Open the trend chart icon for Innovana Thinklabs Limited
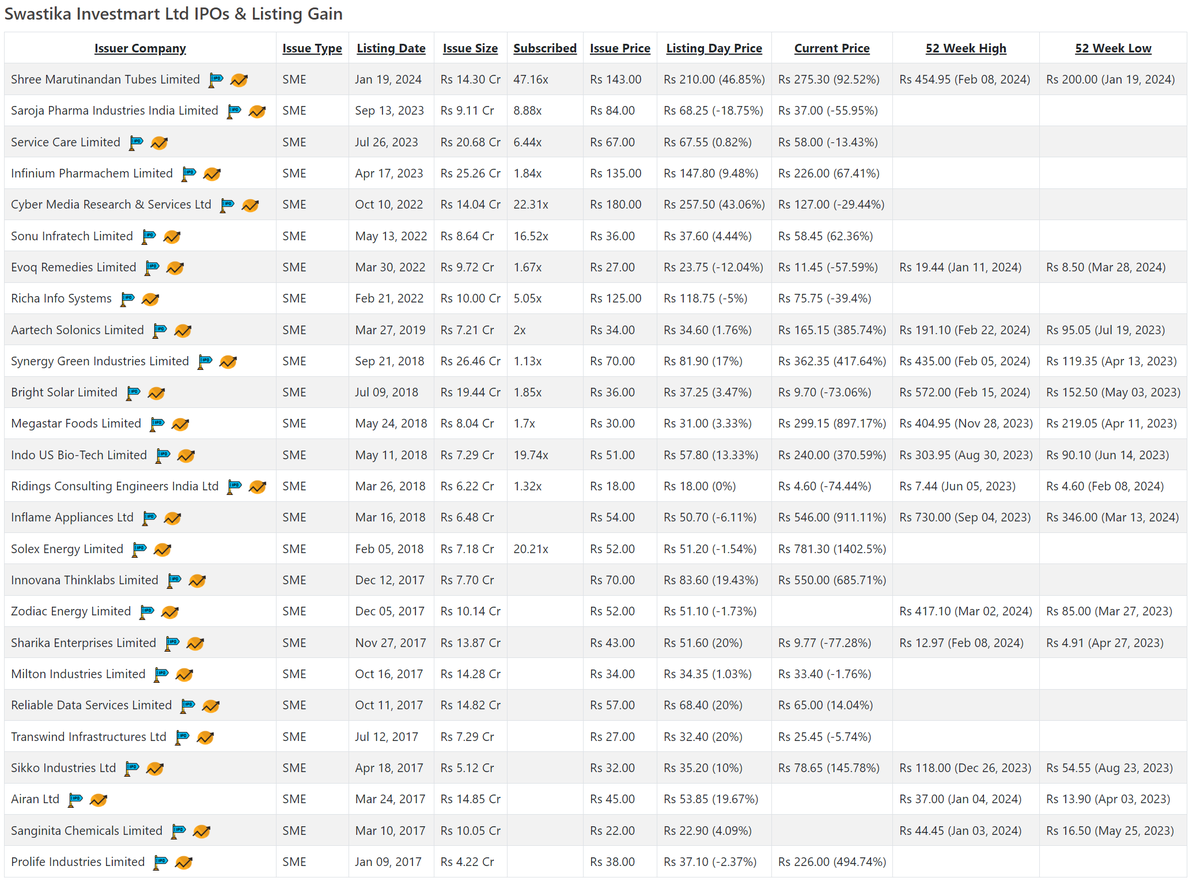Image resolution: width=1200 pixels, height=885 pixels. coord(197,581)
